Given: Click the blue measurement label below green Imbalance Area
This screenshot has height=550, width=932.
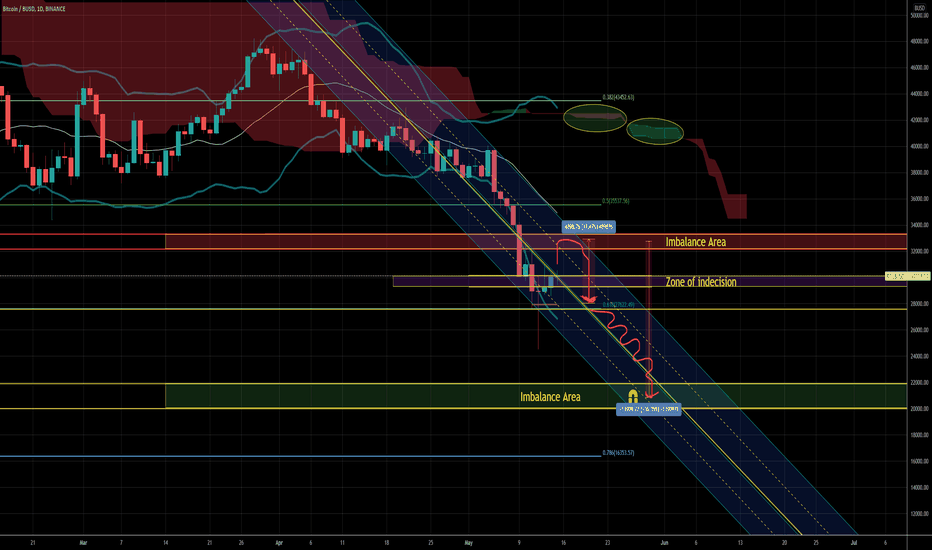Looking at the screenshot, I should [x=648, y=409].
